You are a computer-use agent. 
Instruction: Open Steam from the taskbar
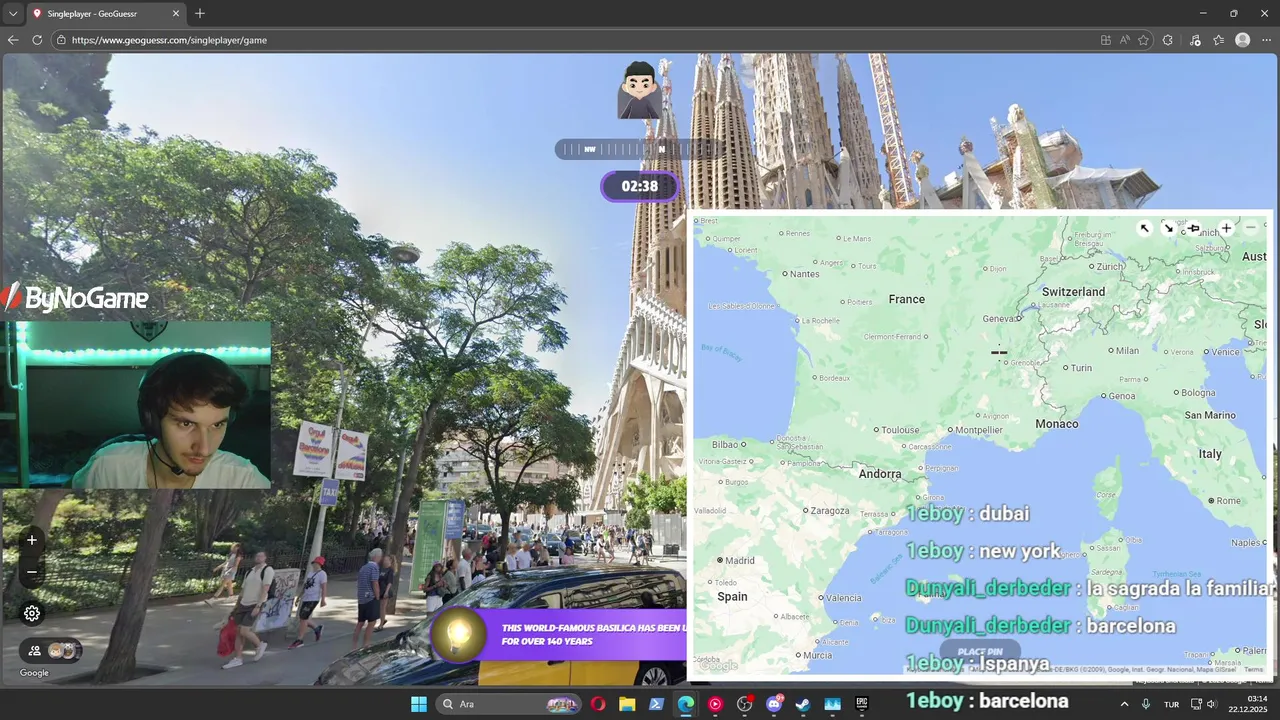(x=803, y=704)
